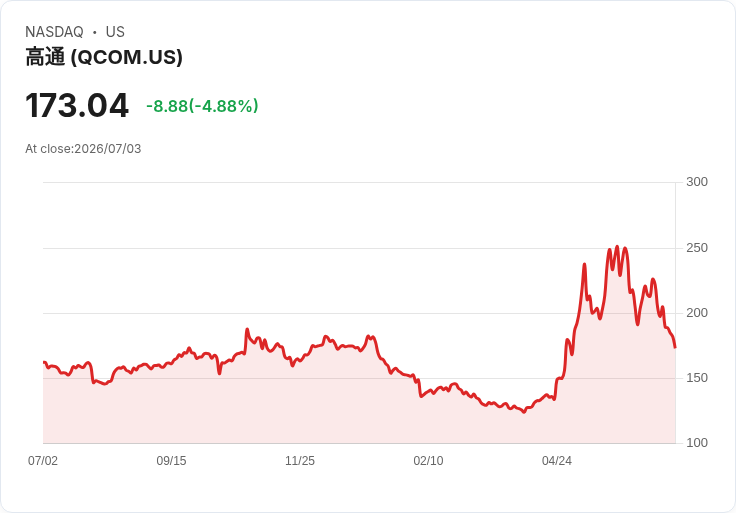Viewport: 736px width, 513px height.
Task: Click the At close:2026/07/03 timestamp
Action: click(x=83, y=149)
